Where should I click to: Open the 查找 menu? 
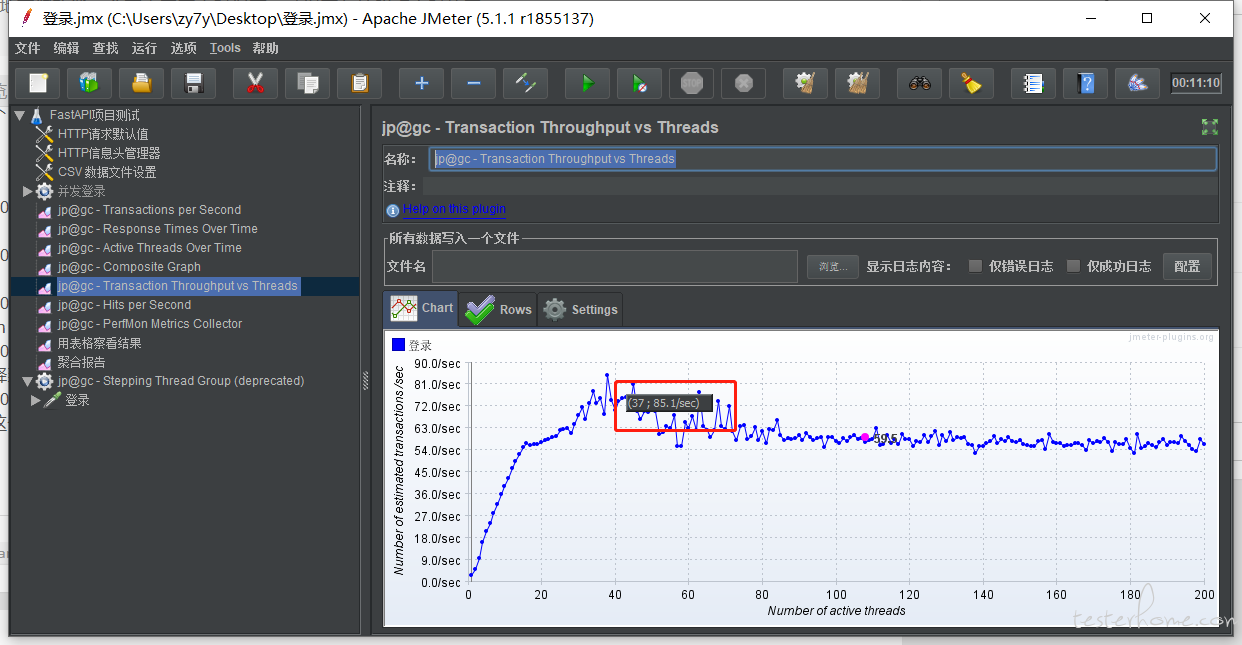coord(105,48)
